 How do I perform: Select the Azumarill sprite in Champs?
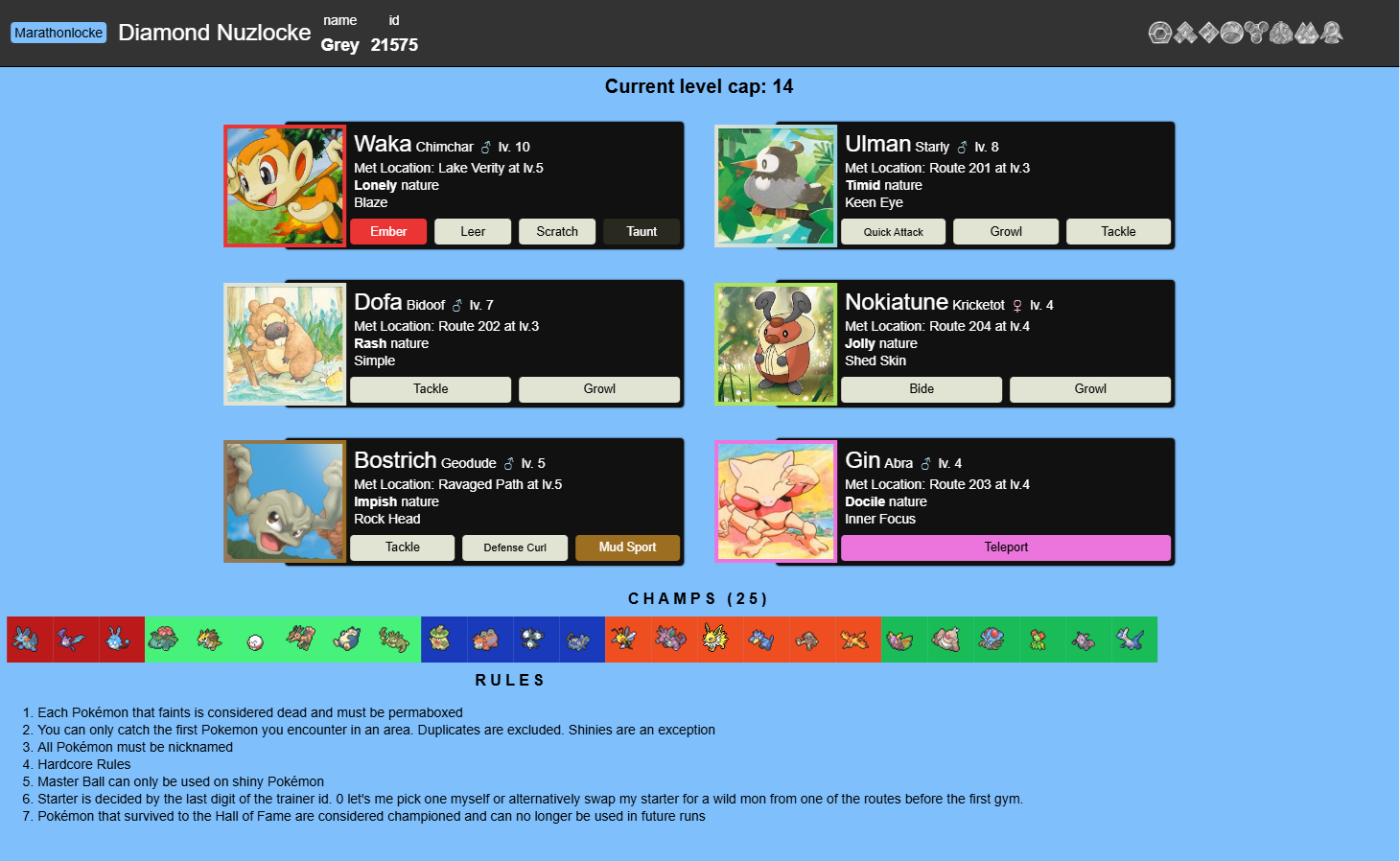122,640
